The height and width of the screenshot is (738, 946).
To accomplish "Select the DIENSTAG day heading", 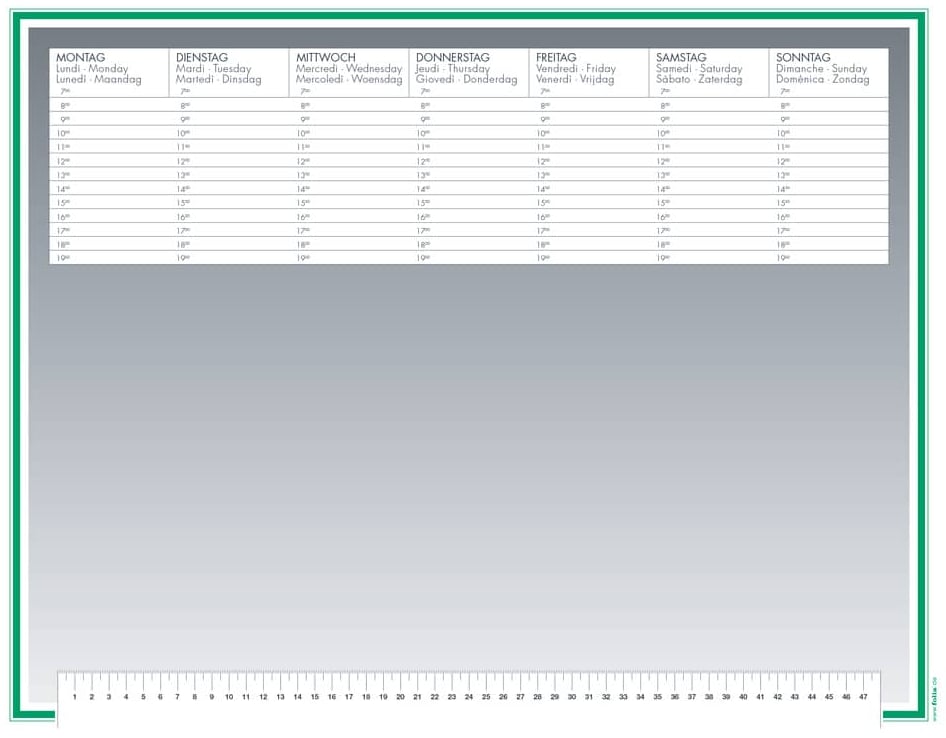I will [x=202, y=58].
